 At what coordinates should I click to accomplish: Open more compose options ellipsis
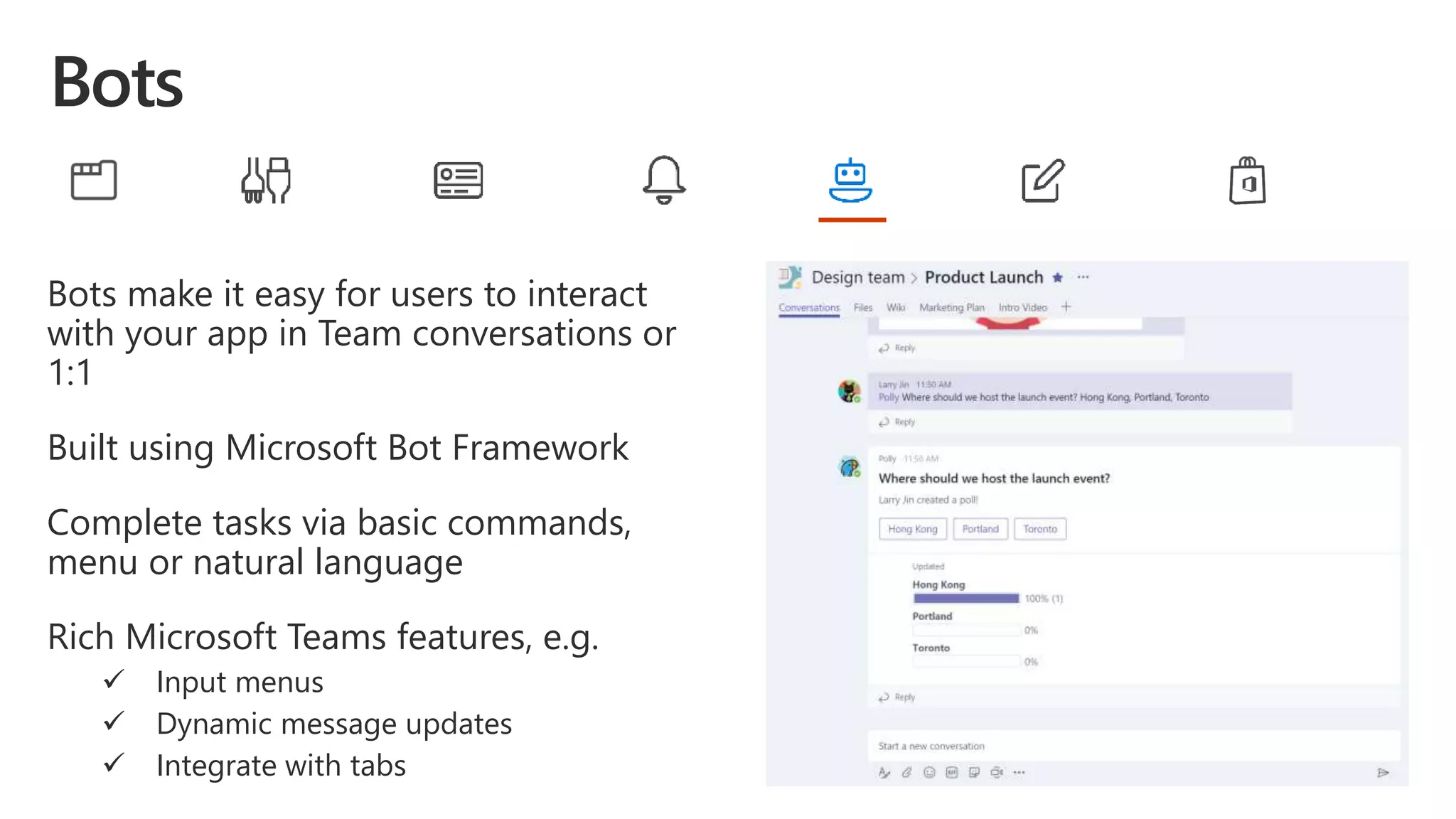tap(1019, 773)
